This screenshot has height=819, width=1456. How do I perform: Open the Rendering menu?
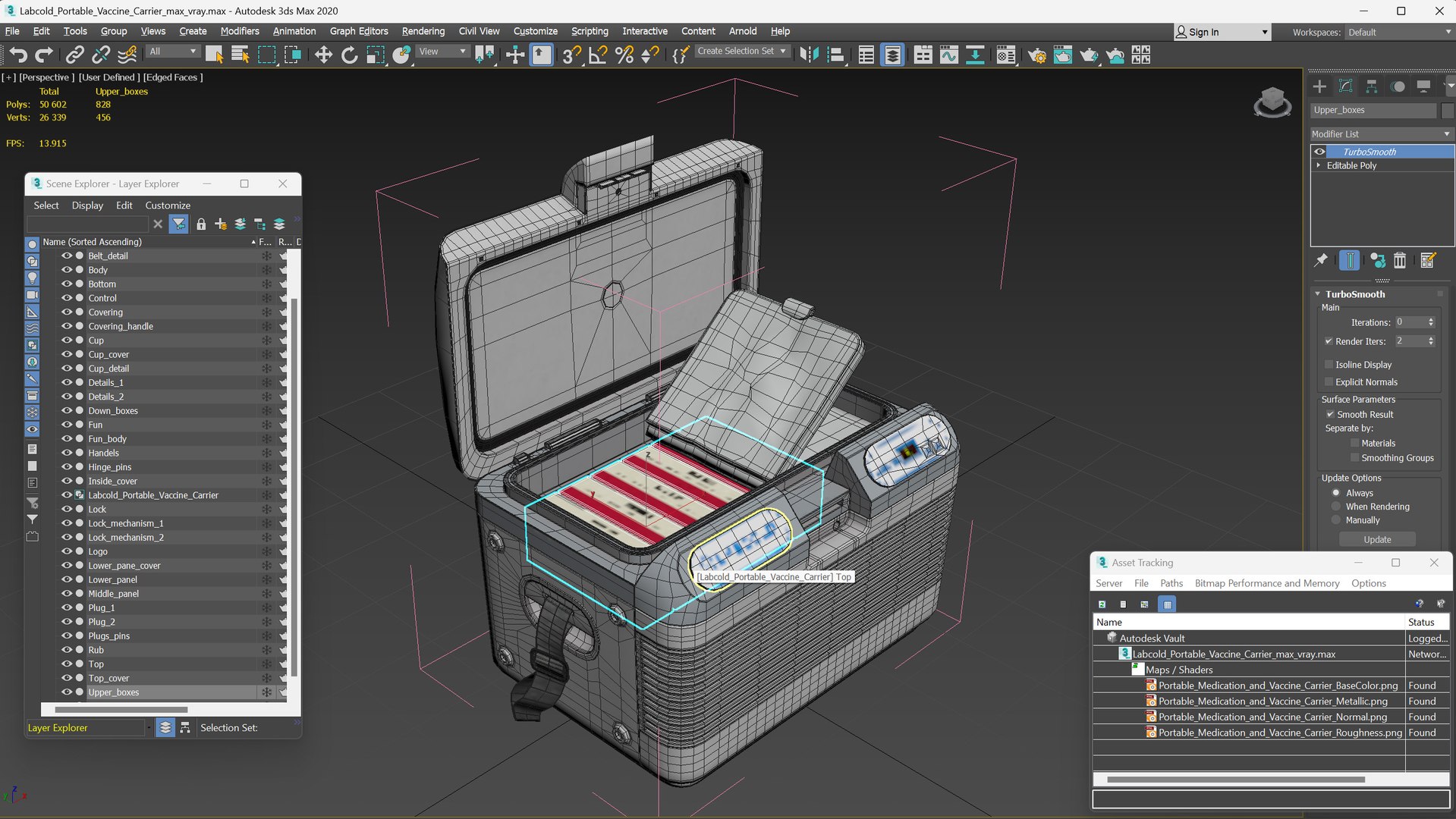coord(423,31)
